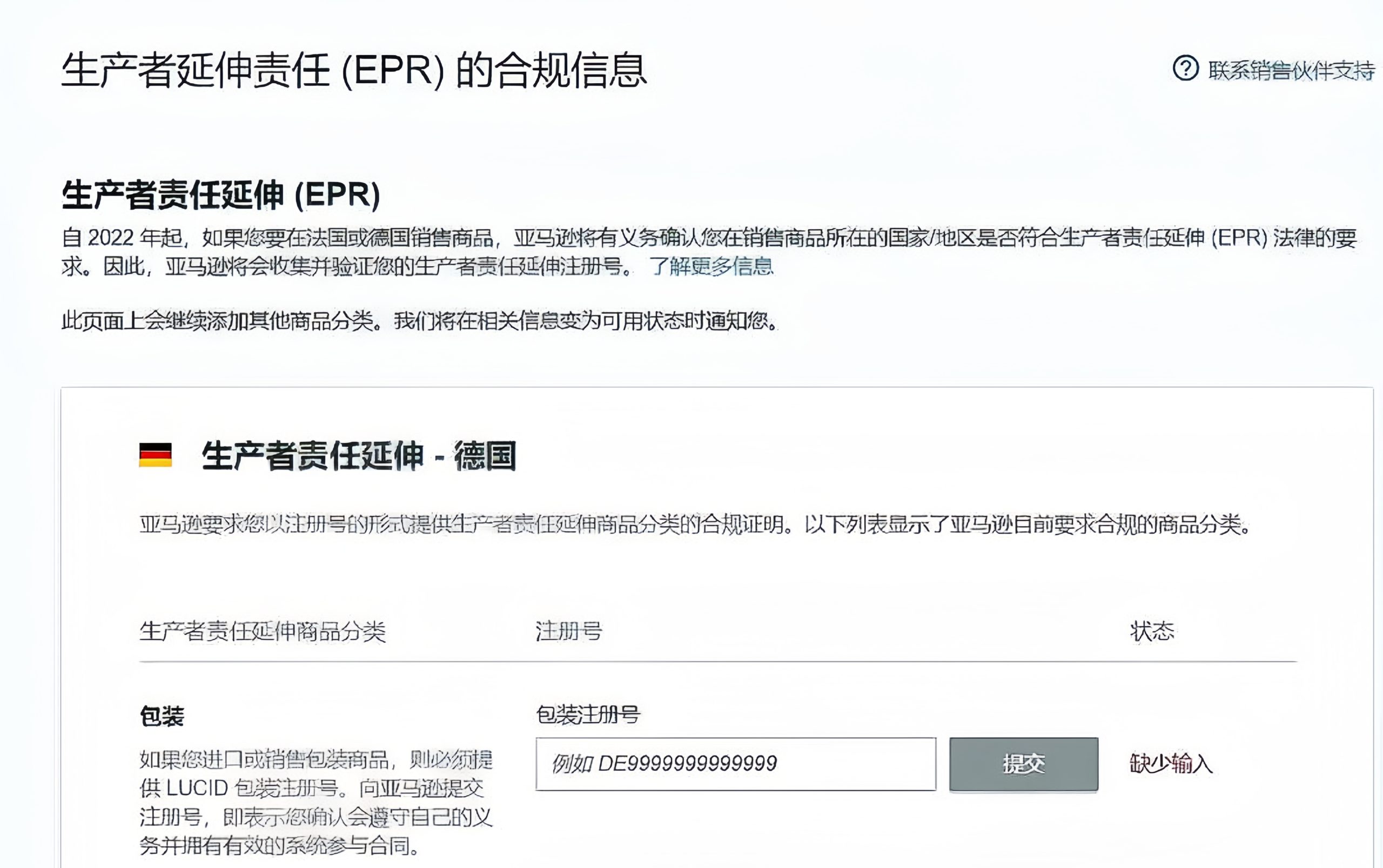This screenshot has height=868, width=1383.
Task: Click the 包装注册号 field label
Action: [588, 715]
